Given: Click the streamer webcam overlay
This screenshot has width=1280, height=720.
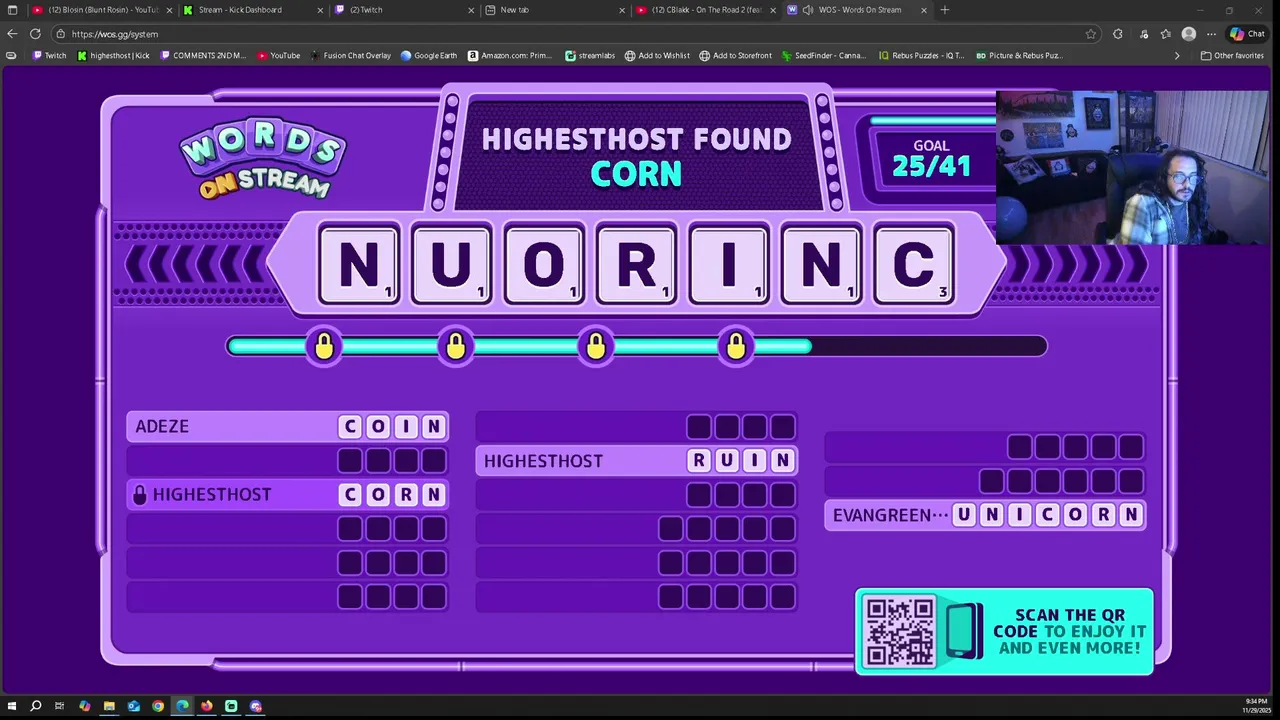Looking at the screenshot, I should pos(1132,168).
